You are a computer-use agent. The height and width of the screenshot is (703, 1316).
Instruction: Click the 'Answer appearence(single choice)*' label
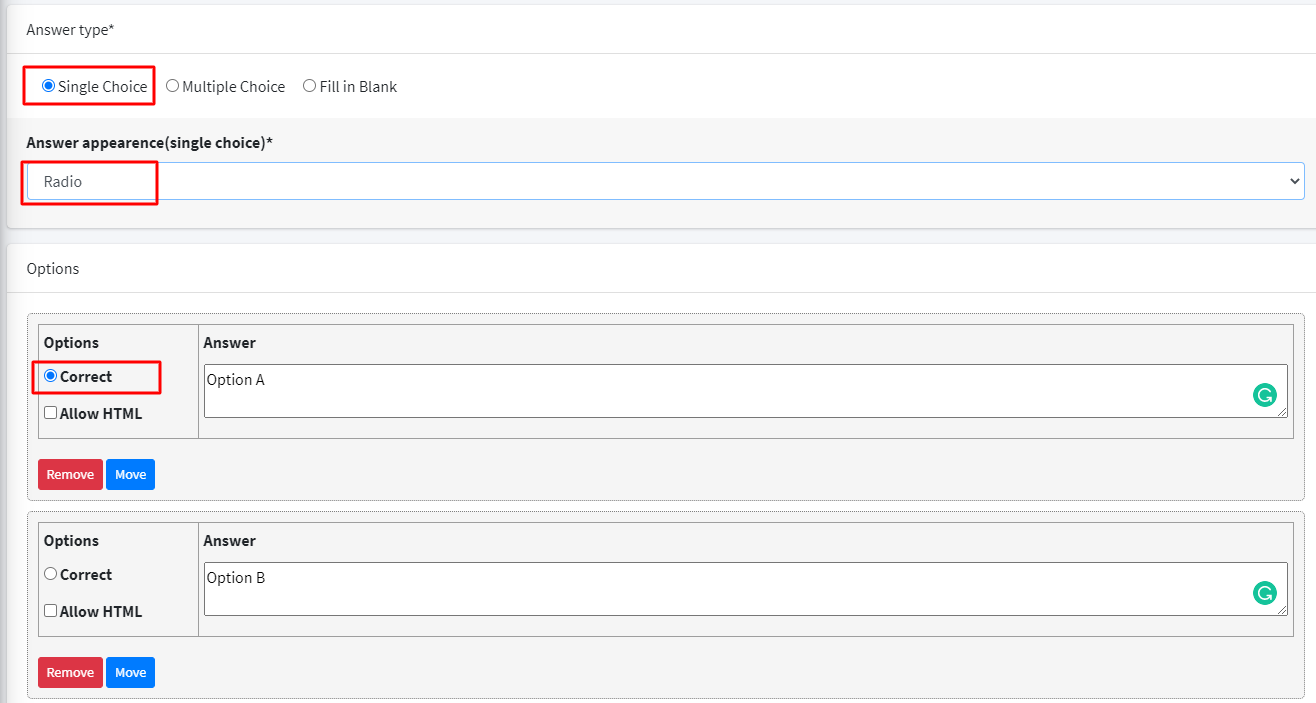pos(150,143)
